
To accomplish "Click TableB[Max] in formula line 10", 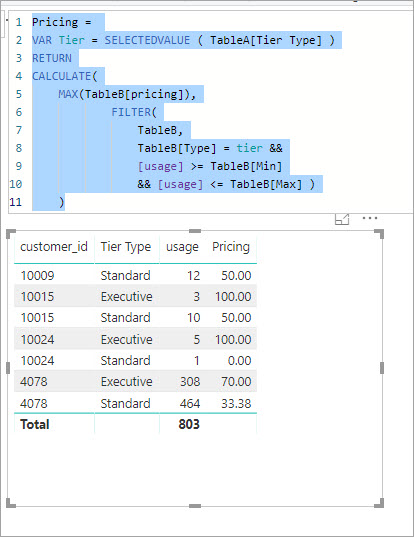I will tap(266, 184).
